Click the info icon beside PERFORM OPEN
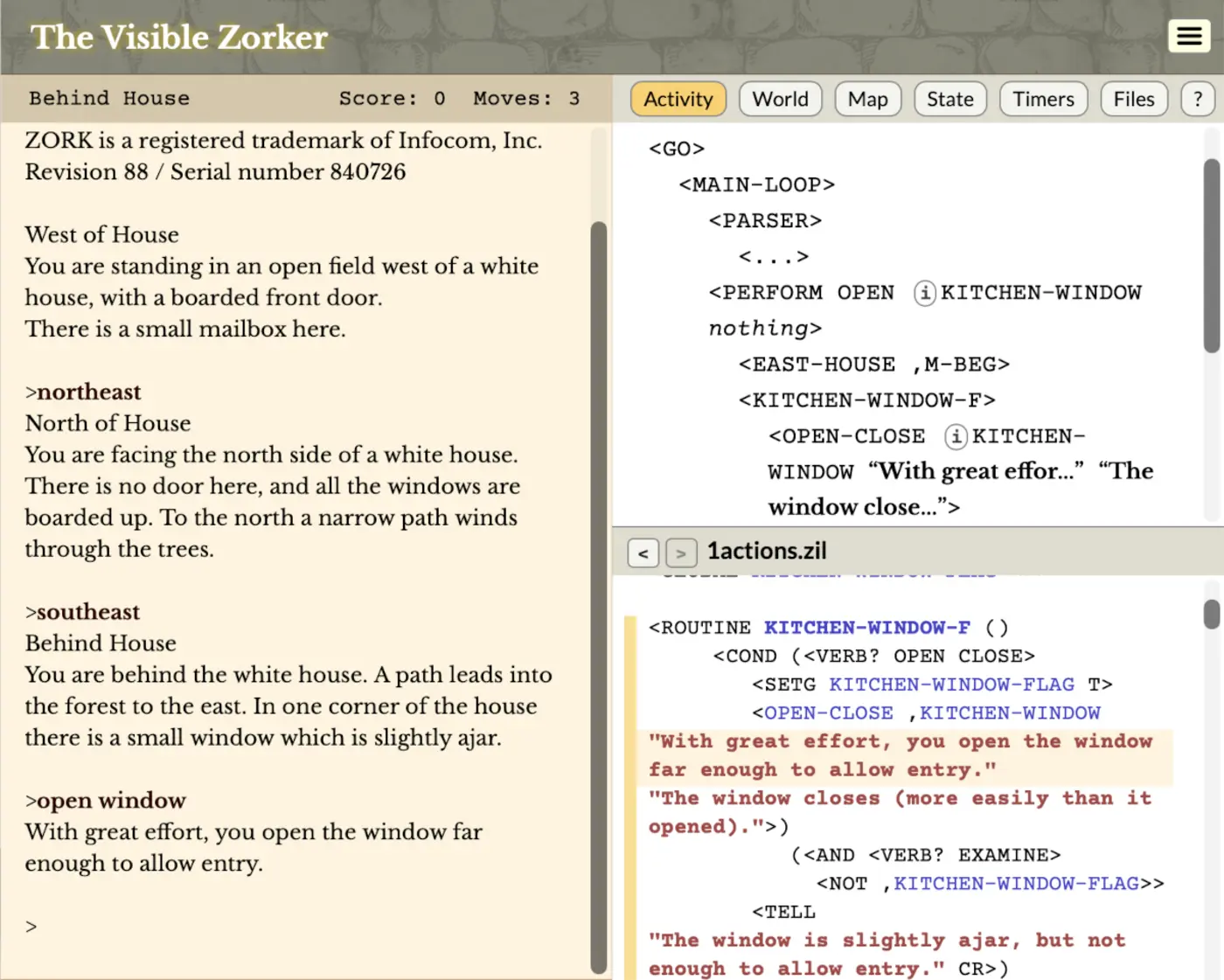Screen dimensions: 1224x980 924,293
